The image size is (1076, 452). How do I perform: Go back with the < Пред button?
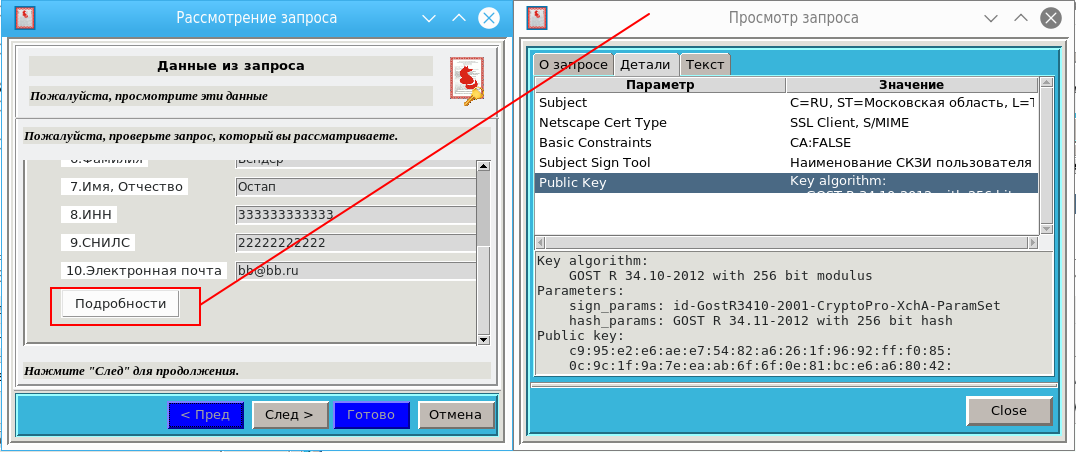pos(205,414)
